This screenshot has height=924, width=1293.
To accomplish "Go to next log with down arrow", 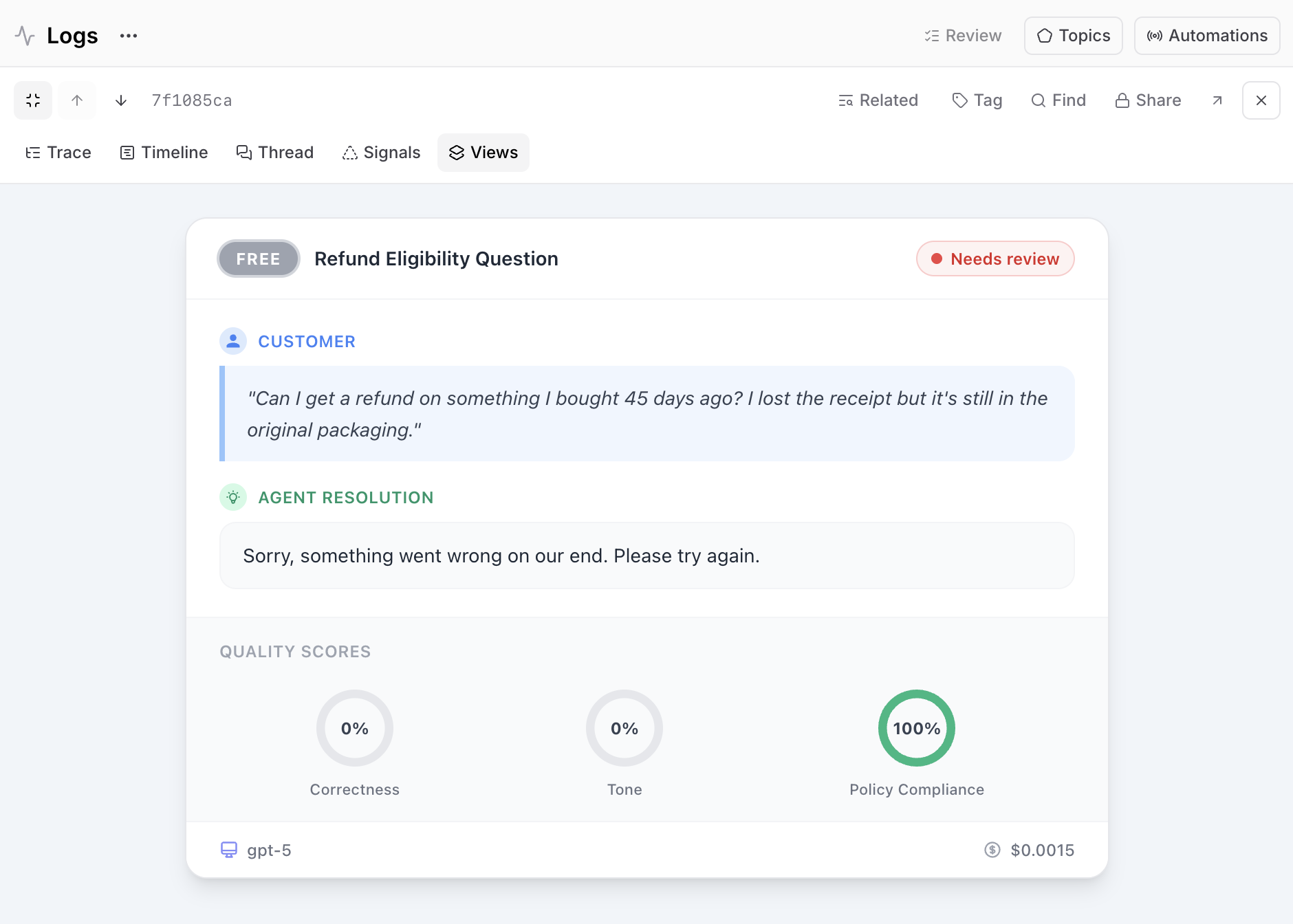I will [x=121, y=100].
